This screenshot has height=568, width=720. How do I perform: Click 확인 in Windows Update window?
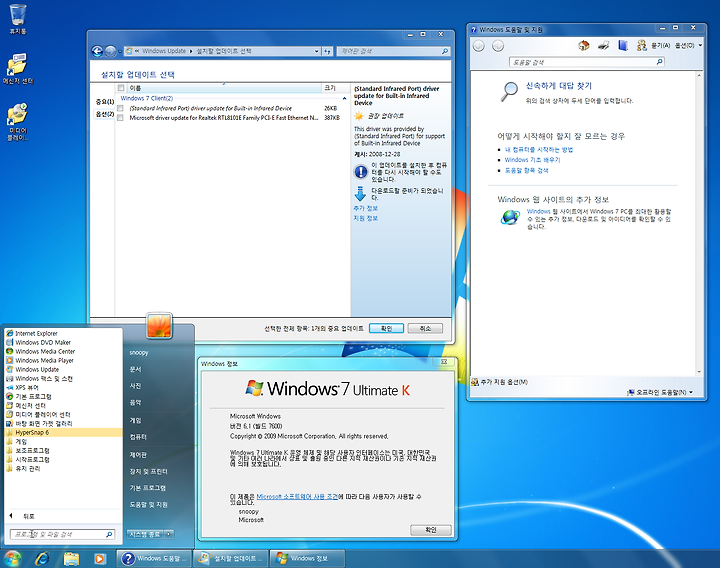pos(386,329)
